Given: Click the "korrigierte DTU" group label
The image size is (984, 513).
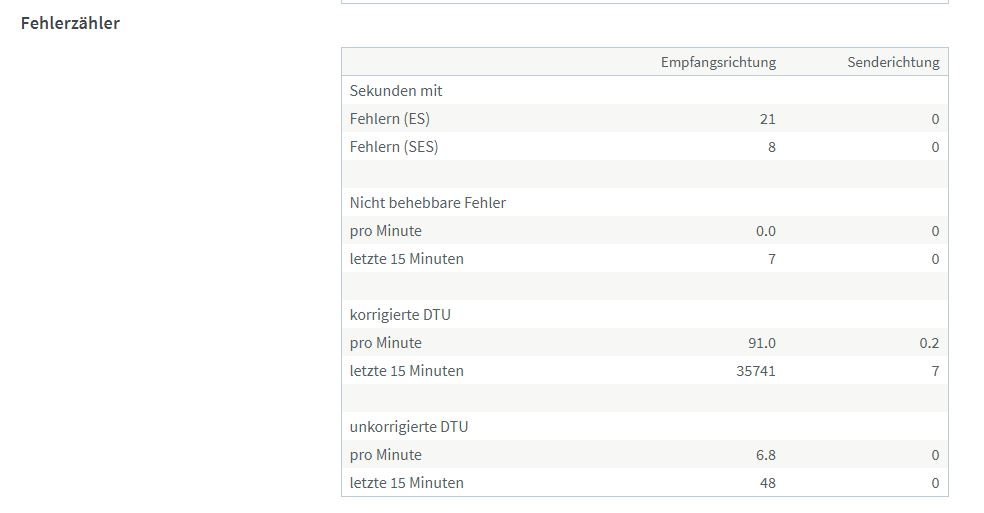Looking at the screenshot, I should click(x=400, y=315).
